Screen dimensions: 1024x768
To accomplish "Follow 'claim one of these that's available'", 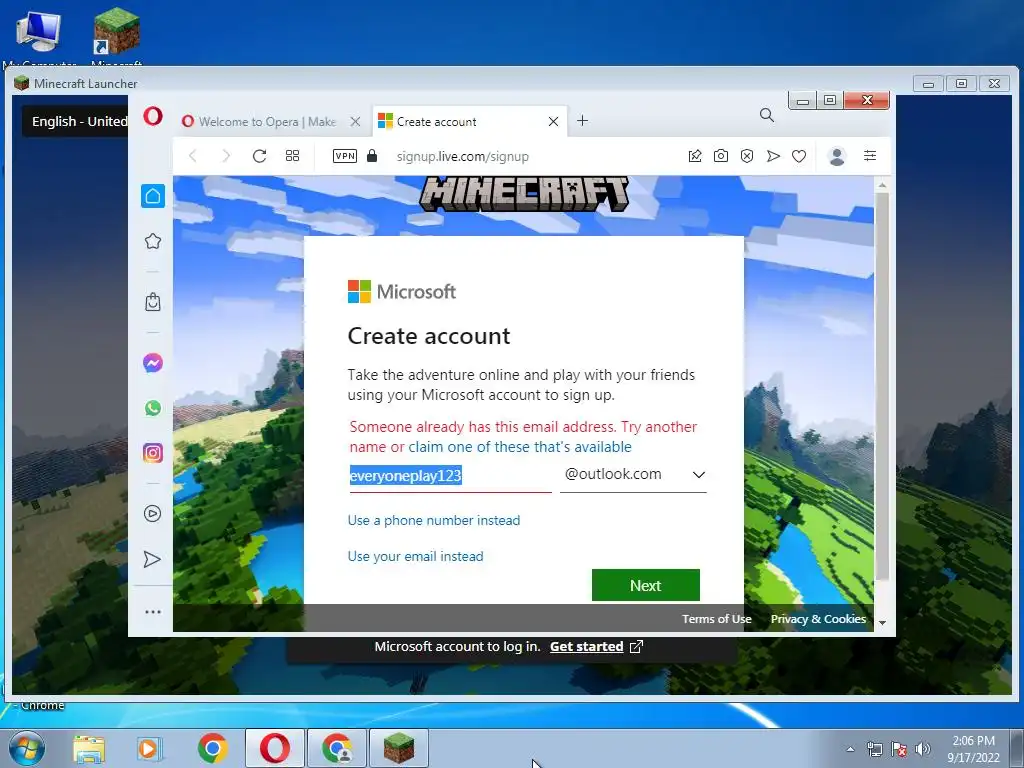I will pos(520,447).
